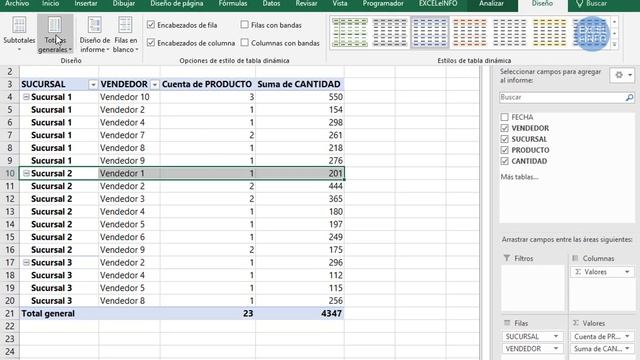
Task: Uncheck the VENDEDOR field
Action: point(504,128)
